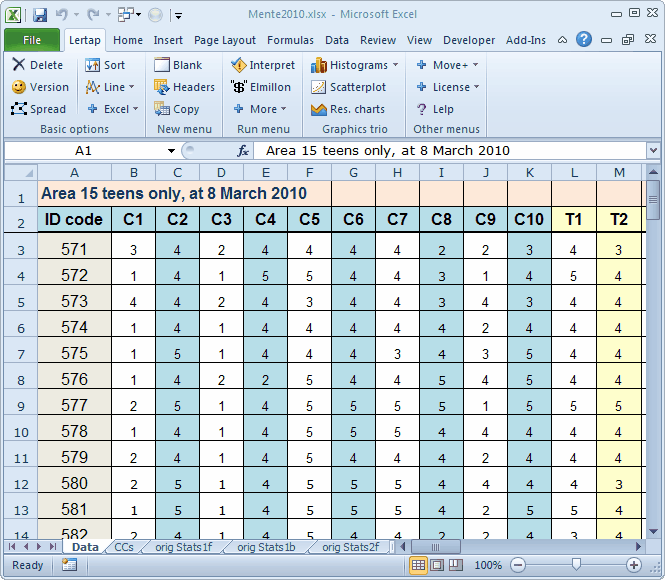The height and width of the screenshot is (580, 665).
Task: Select column header G
Action: pos(353,173)
